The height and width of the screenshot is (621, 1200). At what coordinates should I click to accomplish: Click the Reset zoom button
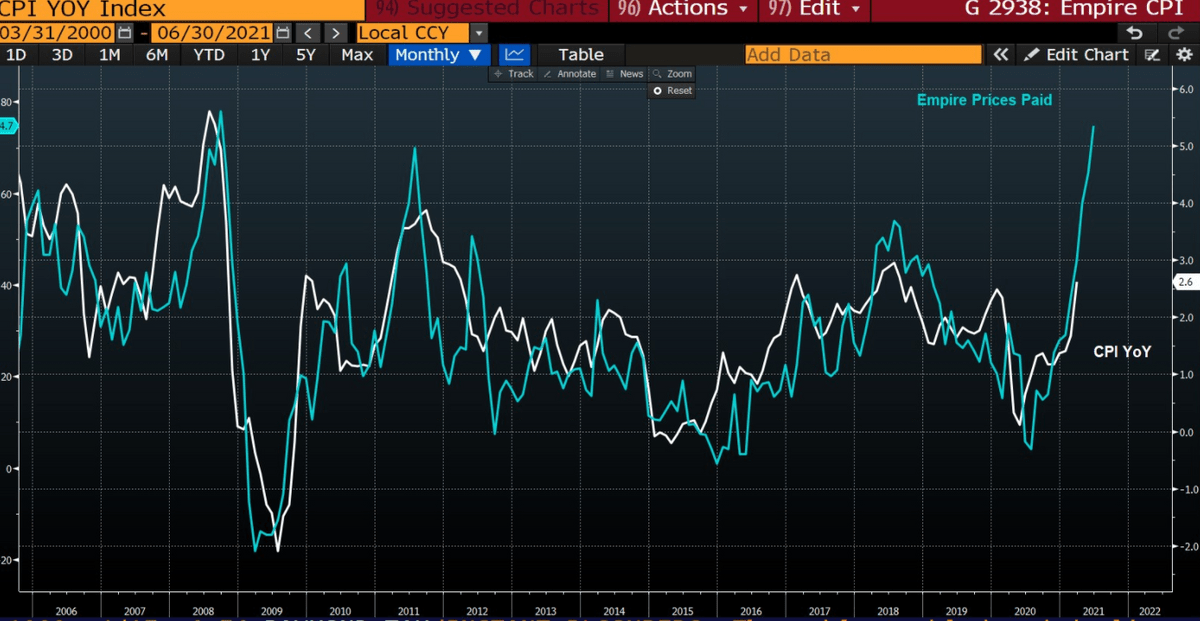[x=672, y=90]
